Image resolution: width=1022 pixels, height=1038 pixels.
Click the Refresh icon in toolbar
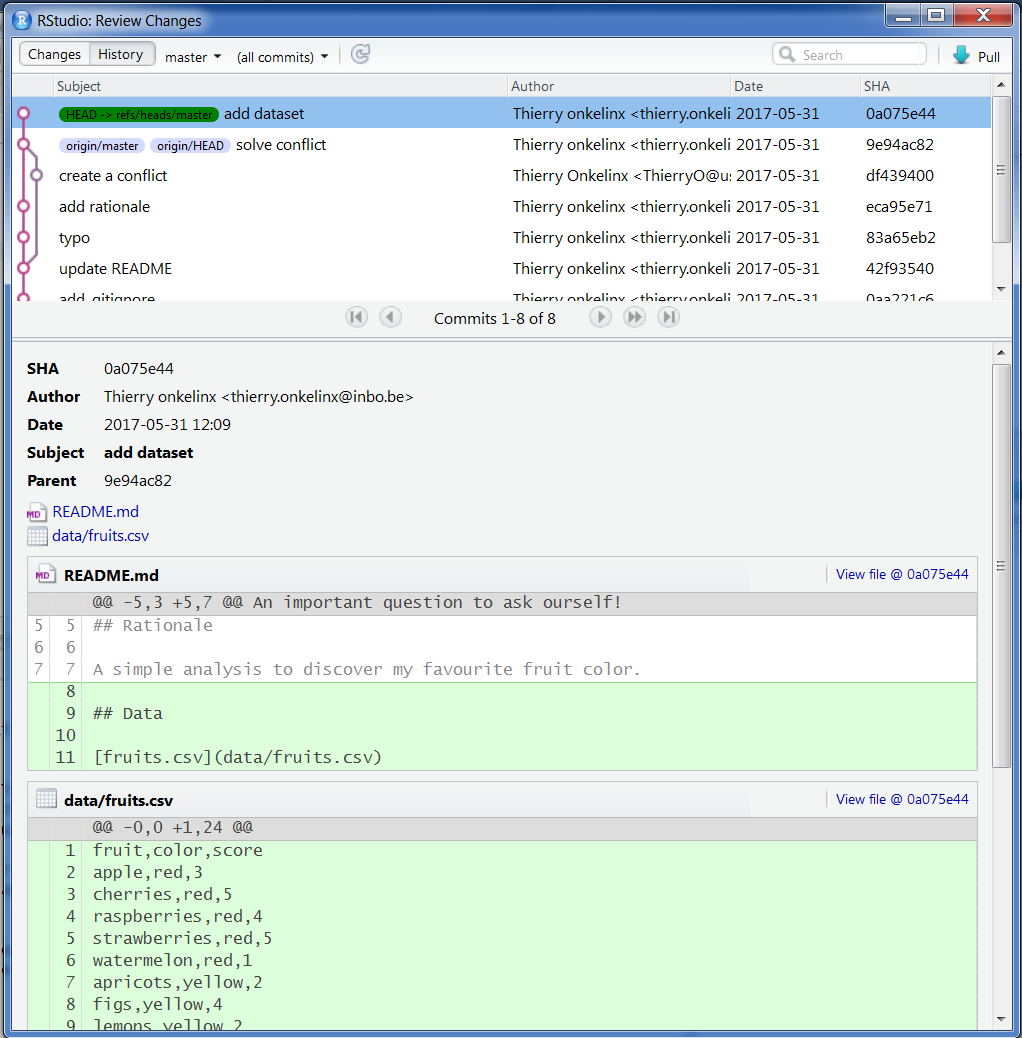click(361, 55)
